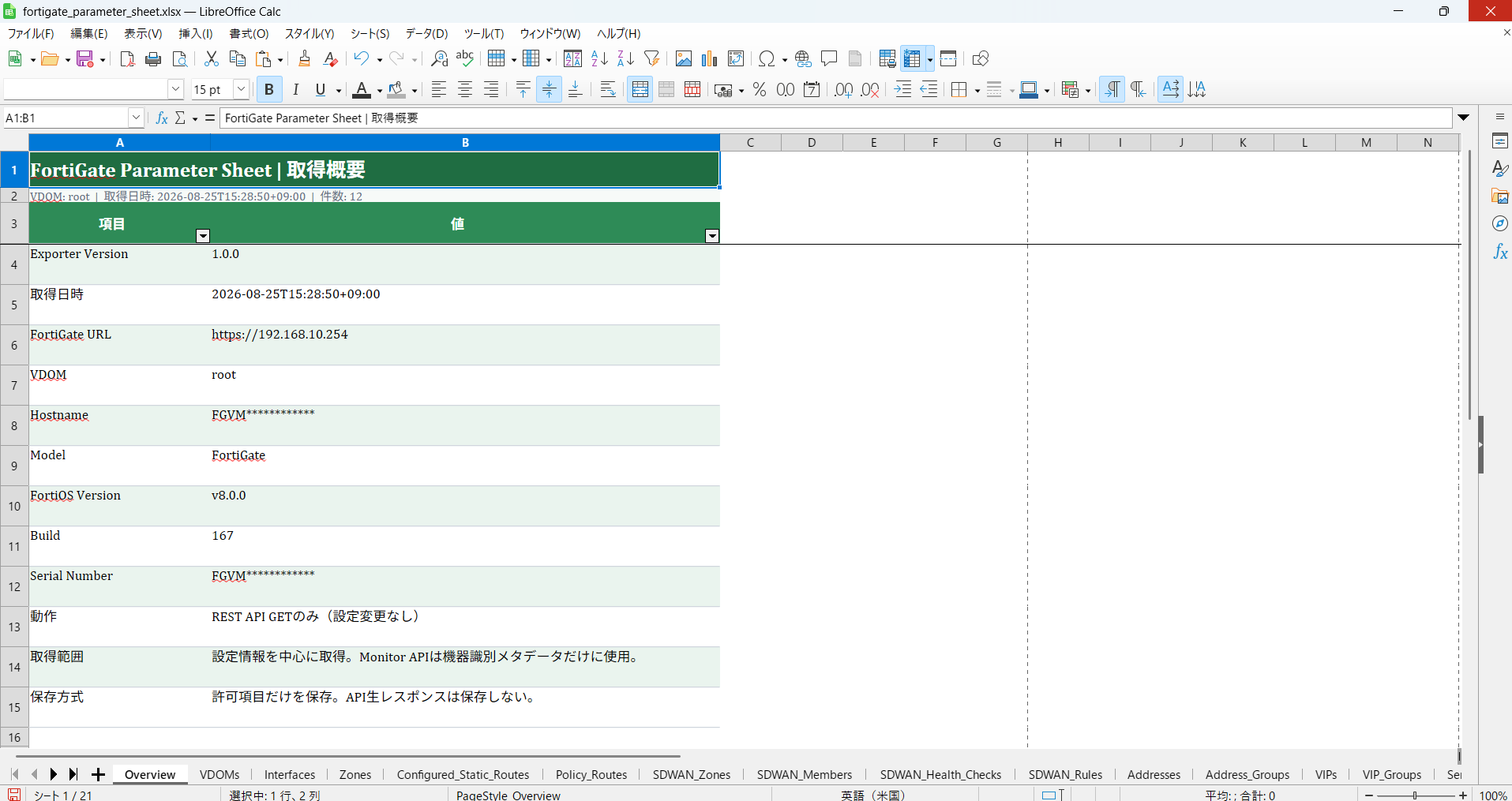The image size is (1512, 801).
Task: Toggle Center Vertically alignment
Action: [549, 90]
